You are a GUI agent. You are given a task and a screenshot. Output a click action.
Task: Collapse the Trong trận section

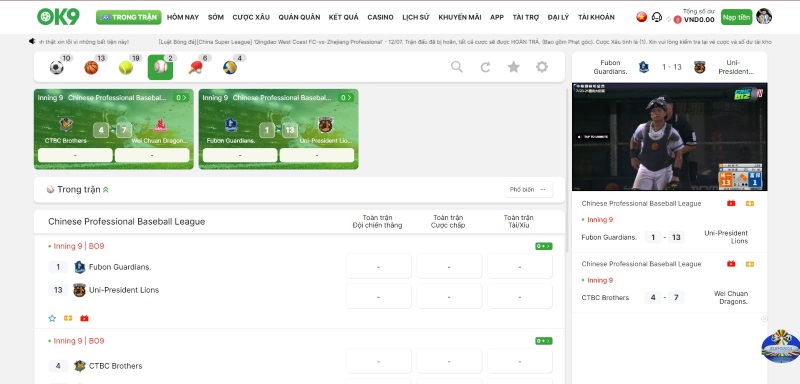[106, 190]
